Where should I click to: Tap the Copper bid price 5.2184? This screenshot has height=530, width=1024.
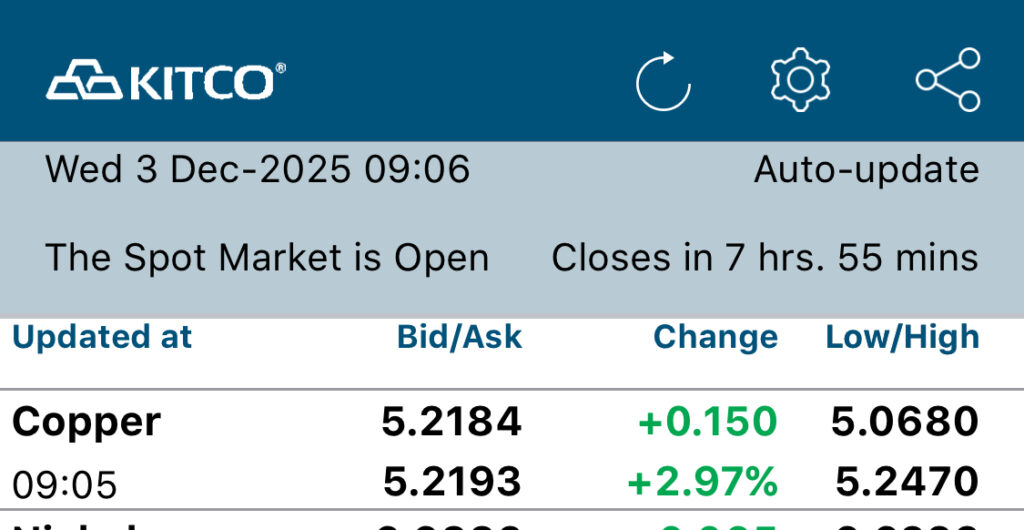click(451, 422)
